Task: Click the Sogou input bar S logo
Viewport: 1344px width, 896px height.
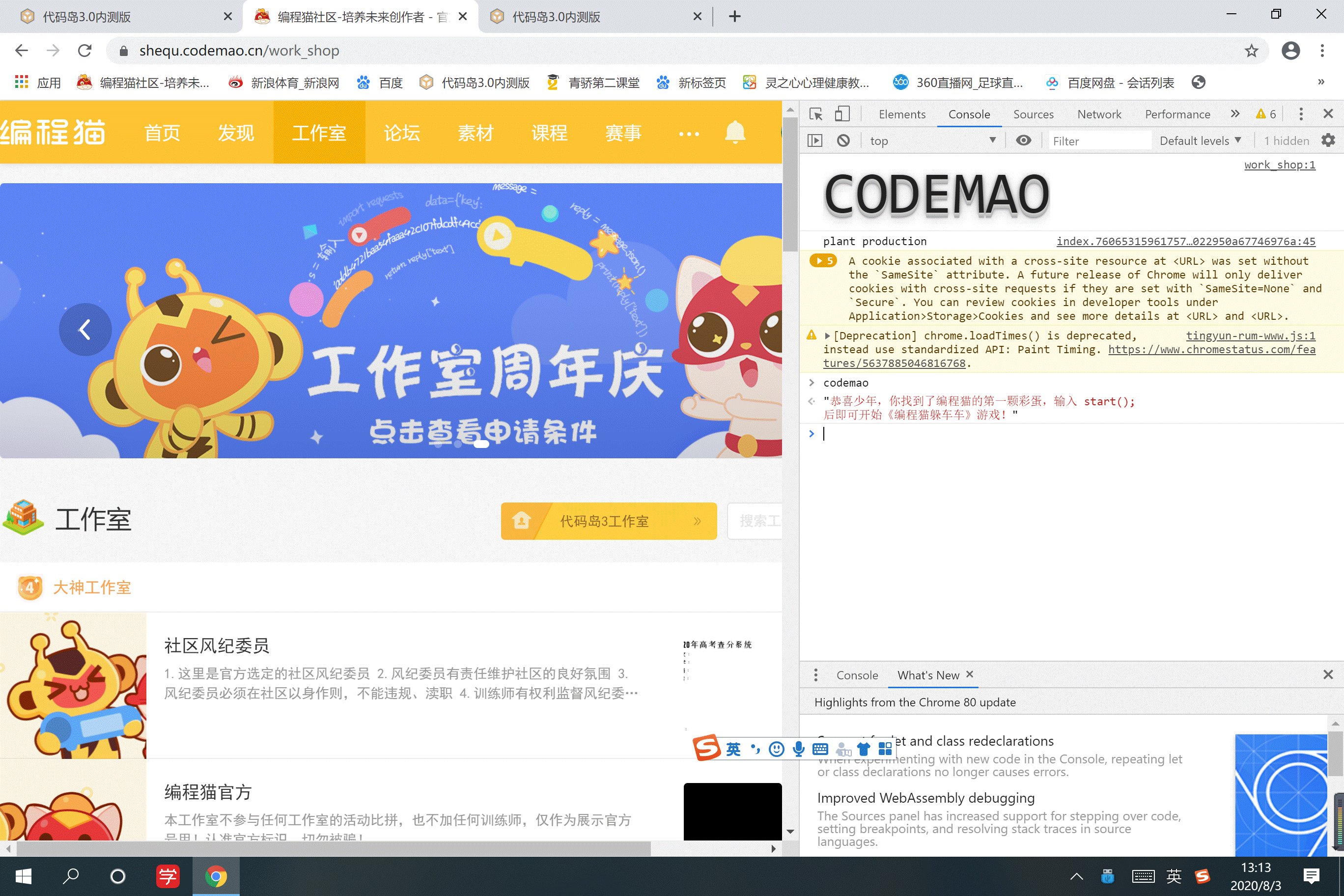Action: pos(706,748)
